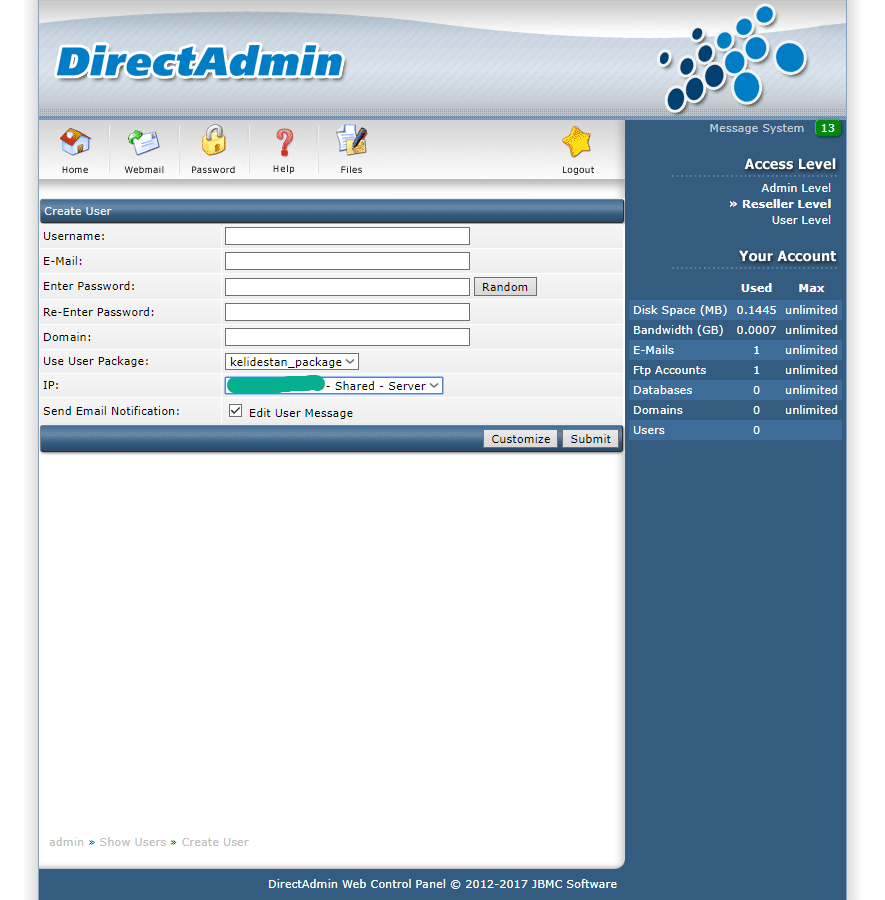
Task: Open E-Mails stat row
Action: pos(735,350)
